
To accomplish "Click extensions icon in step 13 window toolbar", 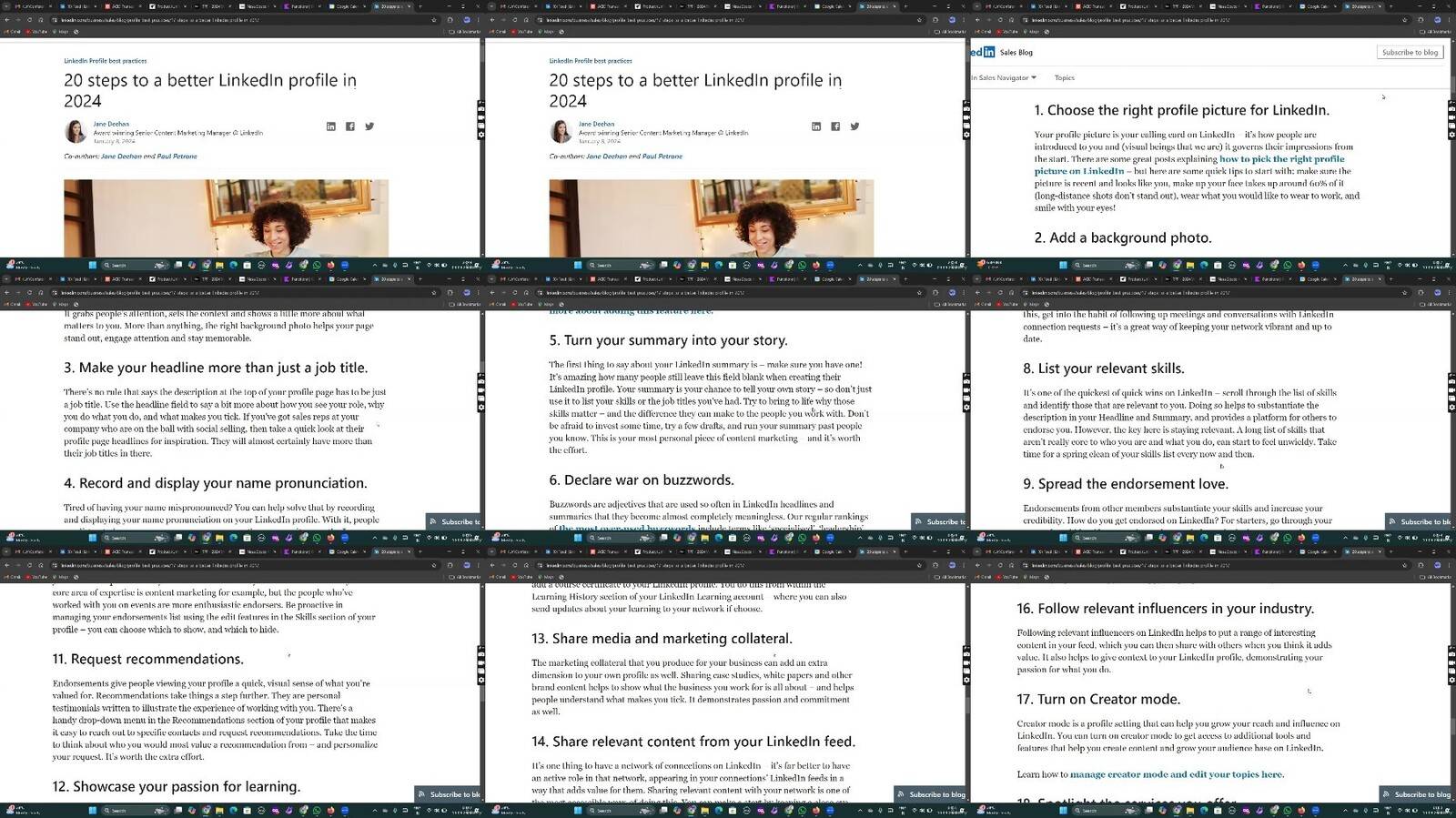I will pos(935,565).
